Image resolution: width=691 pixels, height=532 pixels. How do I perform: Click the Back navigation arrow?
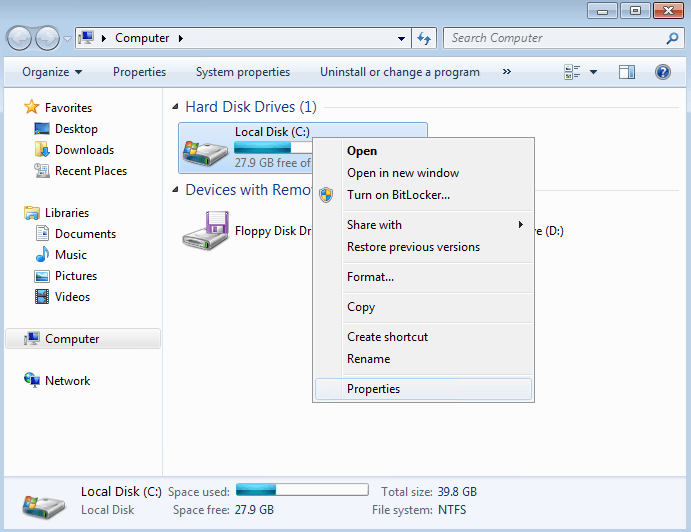[20, 38]
